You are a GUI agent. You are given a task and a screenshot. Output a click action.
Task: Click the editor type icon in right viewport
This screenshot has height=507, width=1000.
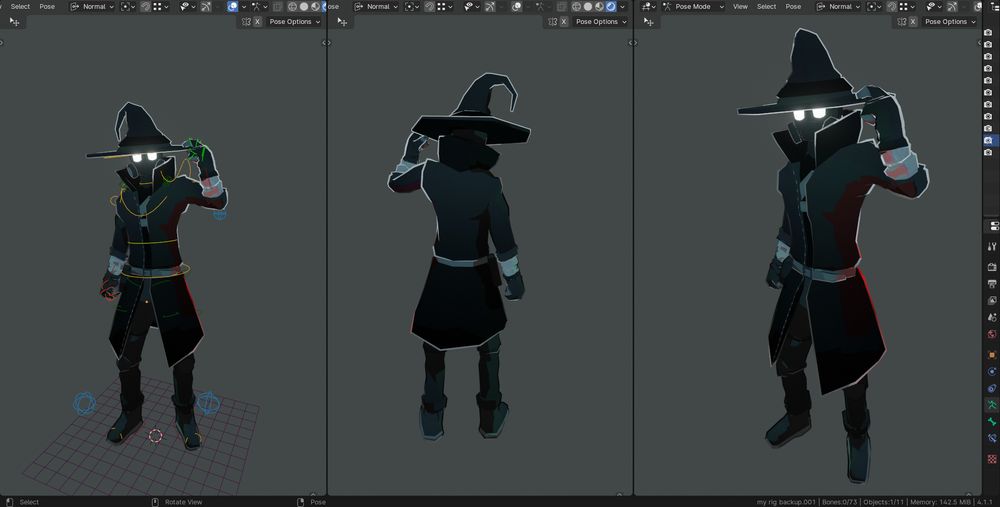pyautogui.click(x=648, y=6)
